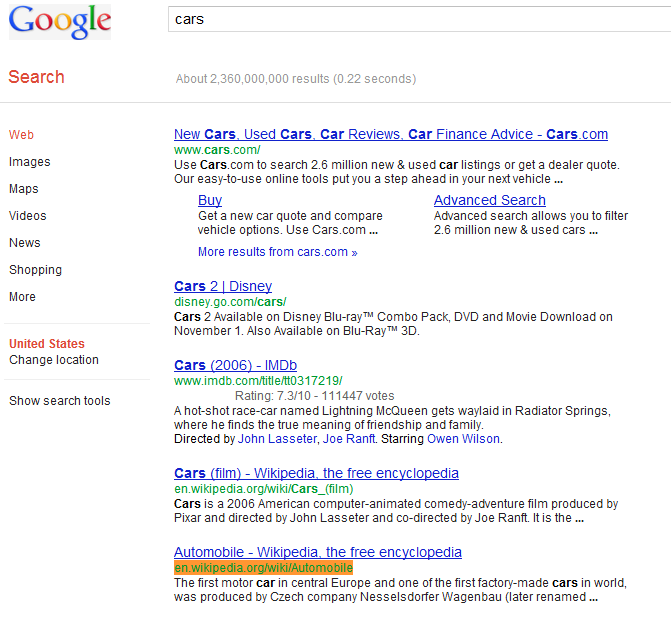This screenshot has height=621, width=671.
Task: Click the red Search heading
Action: [x=36, y=77]
